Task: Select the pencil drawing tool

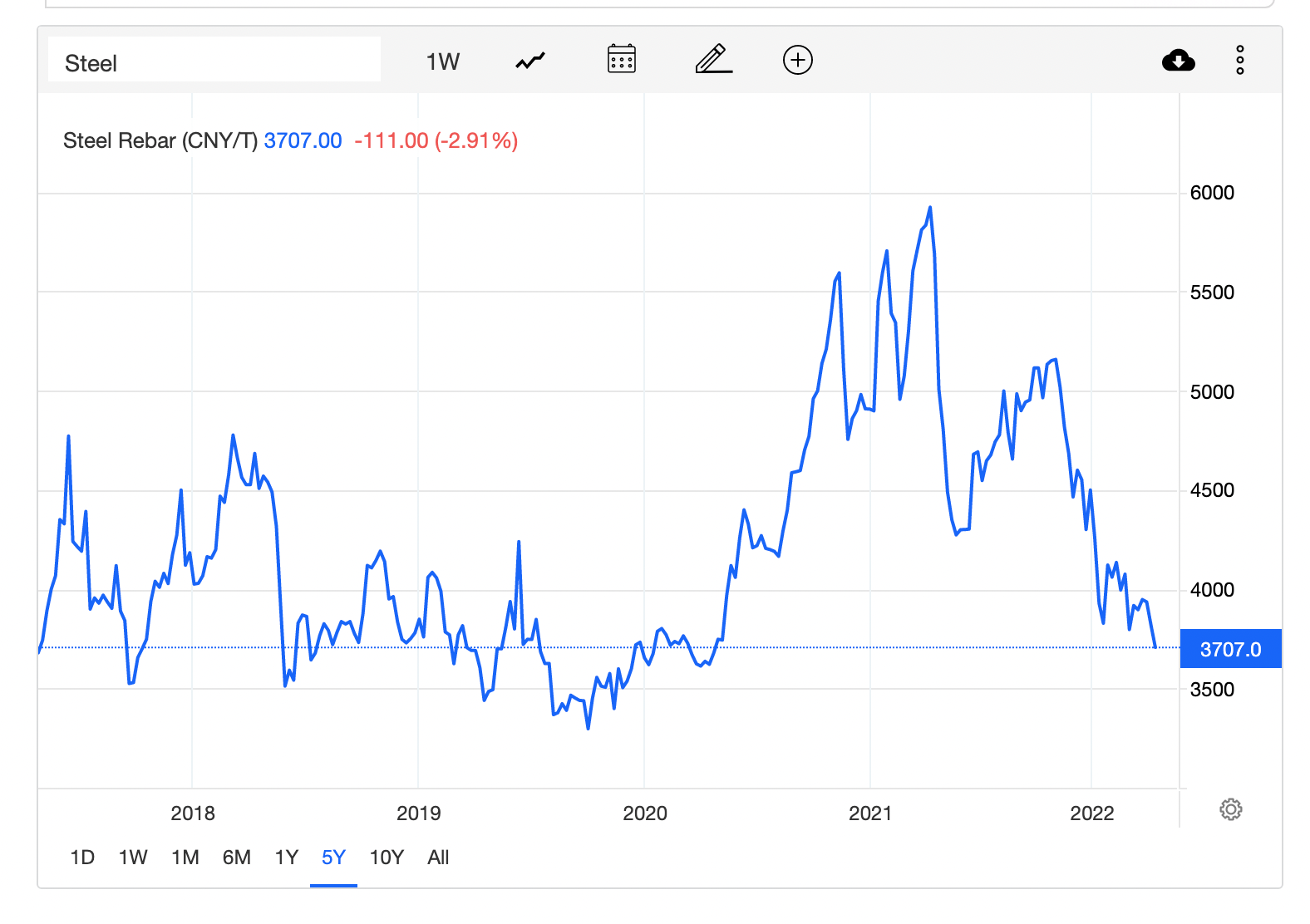Action: (x=713, y=60)
